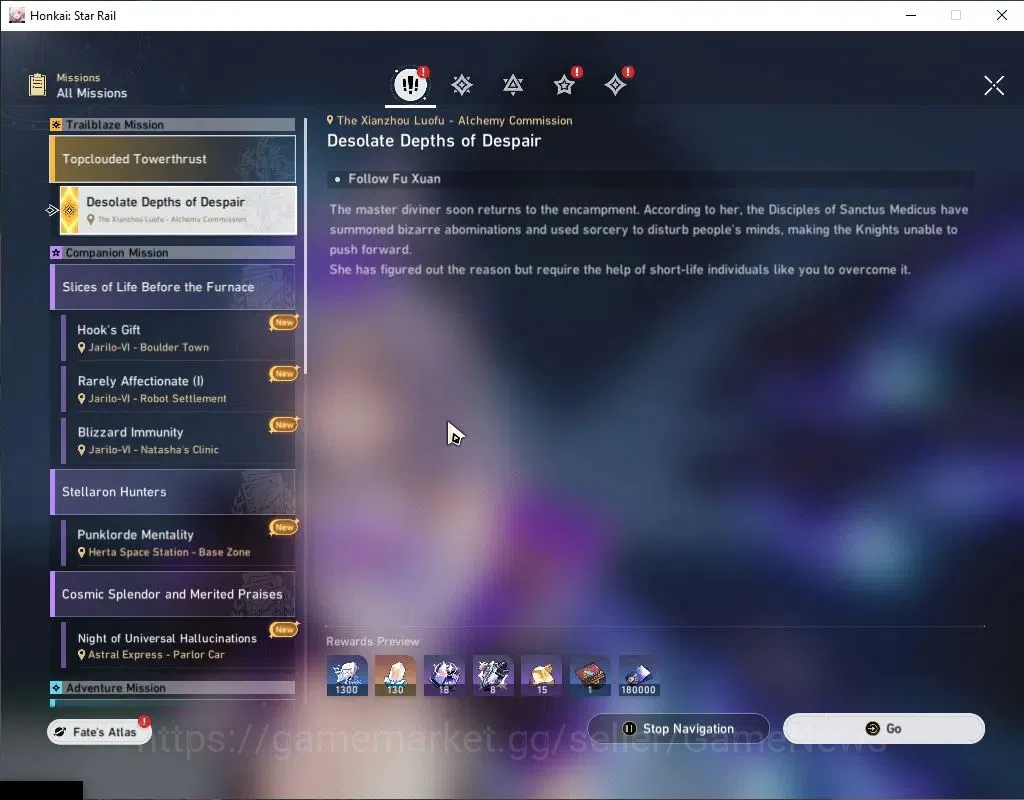Image resolution: width=1024 pixels, height=800 pixels.
Task: Collapse Cosmic Splendor and Merited Praises group
Action: click(172, 594)
